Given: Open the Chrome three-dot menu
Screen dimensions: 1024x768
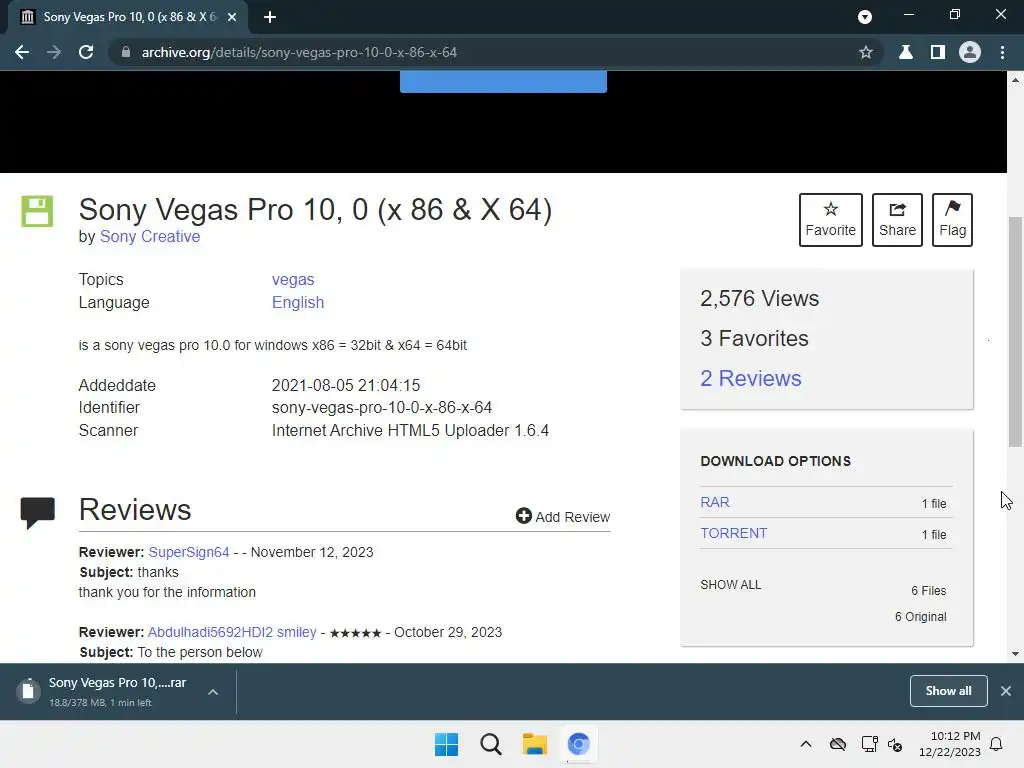Looking at the screenshot, I should 1002,52.
